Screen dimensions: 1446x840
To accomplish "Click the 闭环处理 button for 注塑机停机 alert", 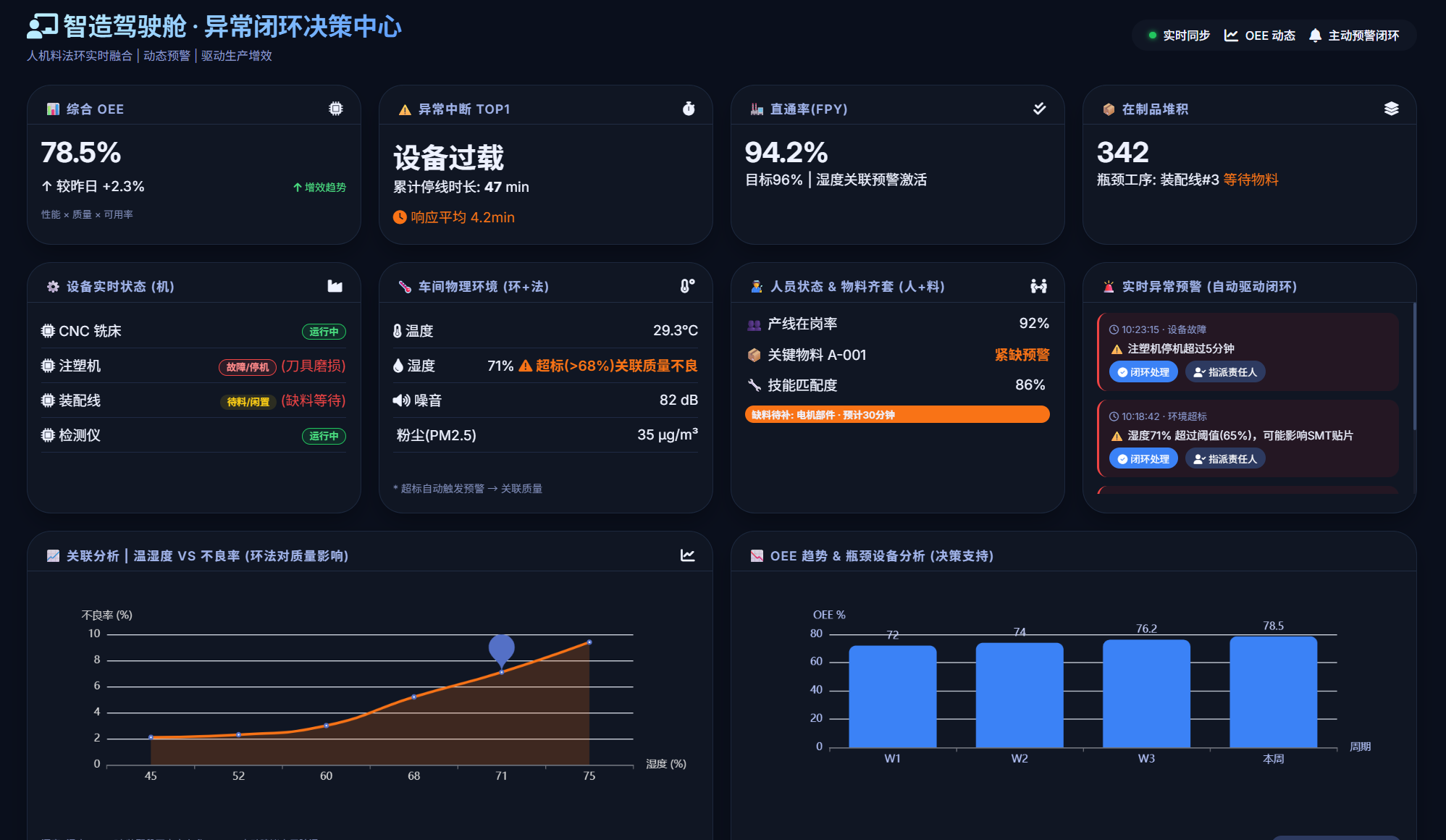I will tap(1143, 372).
